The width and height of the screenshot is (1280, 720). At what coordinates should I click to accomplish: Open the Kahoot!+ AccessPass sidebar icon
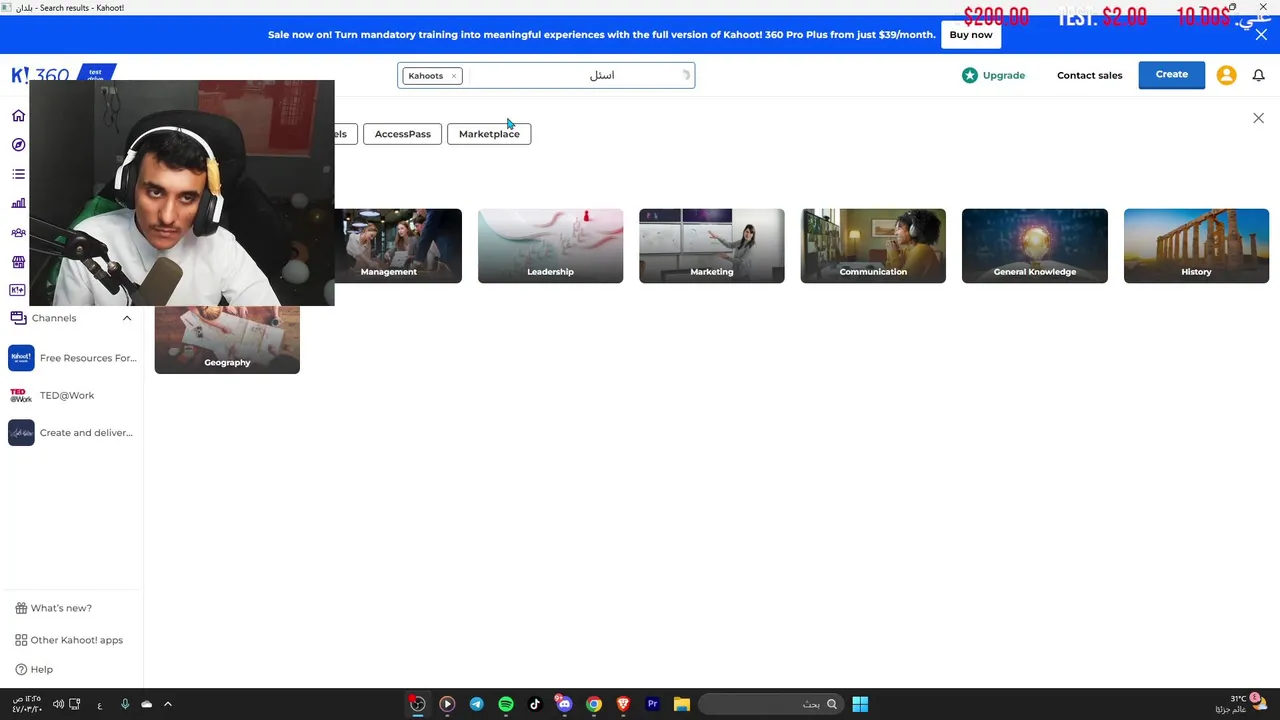(x=18, y=290)
